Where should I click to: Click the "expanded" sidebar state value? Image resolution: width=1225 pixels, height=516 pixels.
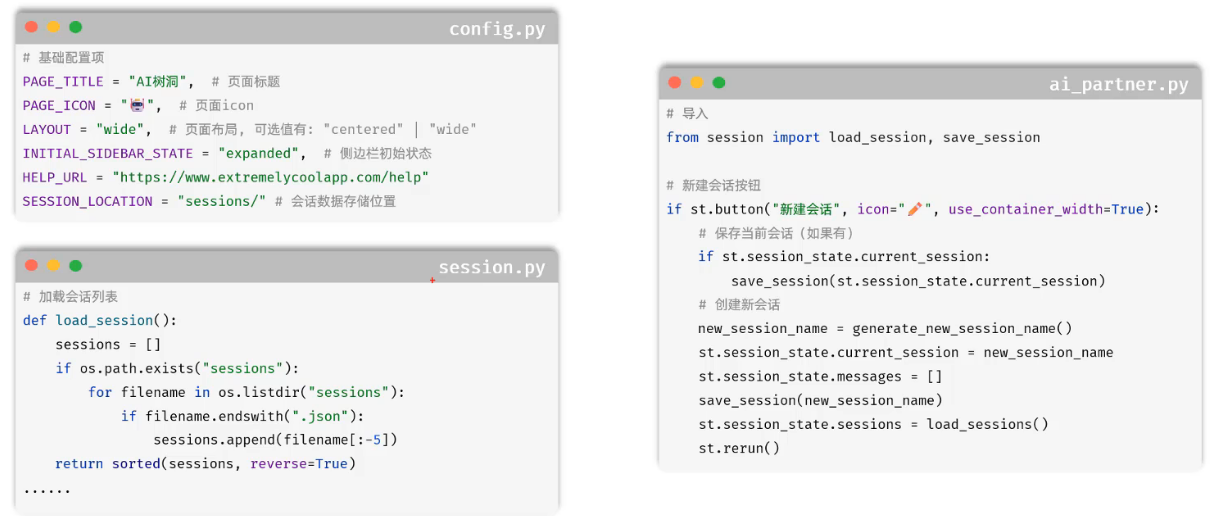pyautogui.click(x=259, y=153)
